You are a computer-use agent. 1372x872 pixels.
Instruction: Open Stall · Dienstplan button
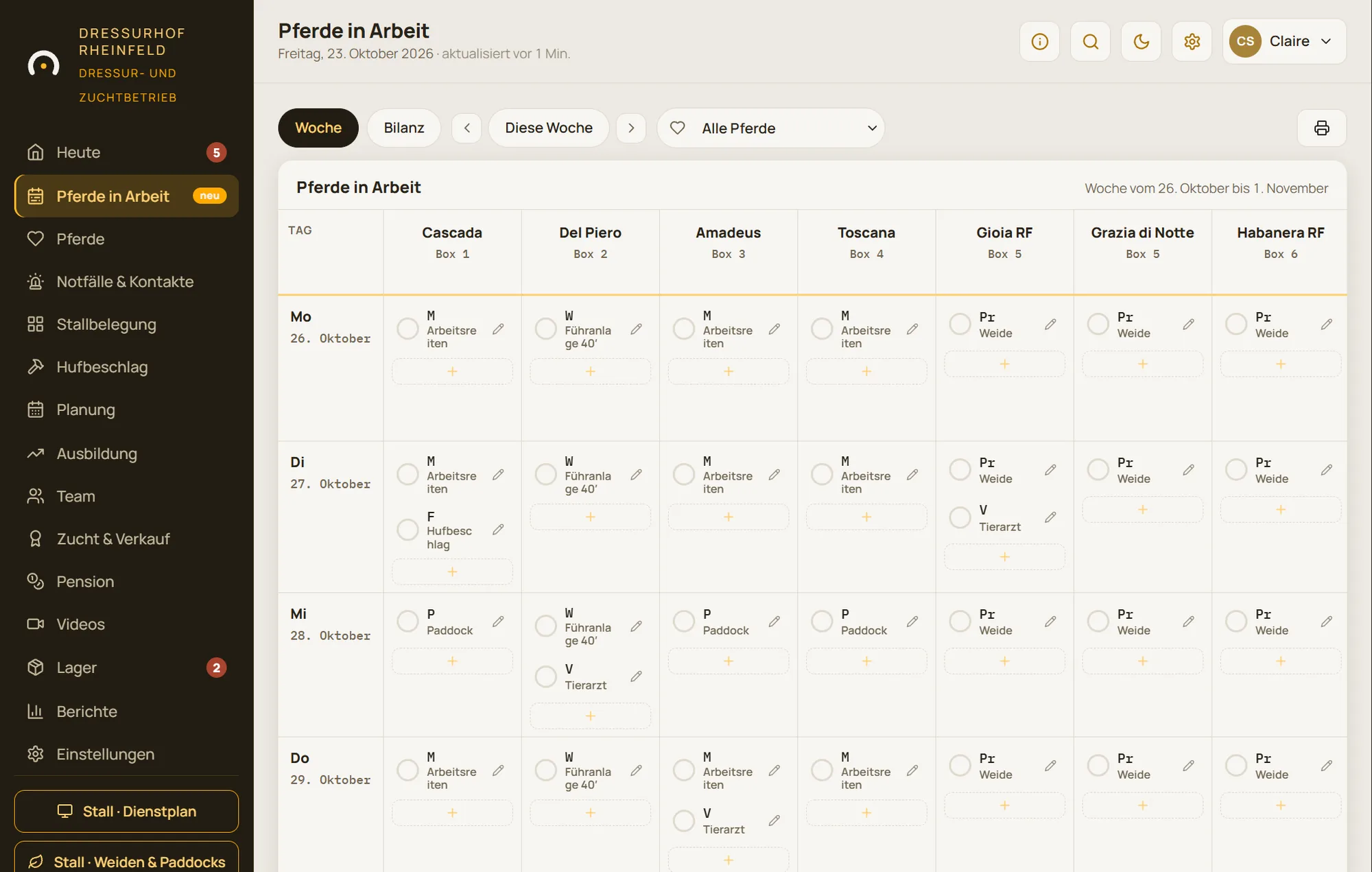[x=126, y=812]
